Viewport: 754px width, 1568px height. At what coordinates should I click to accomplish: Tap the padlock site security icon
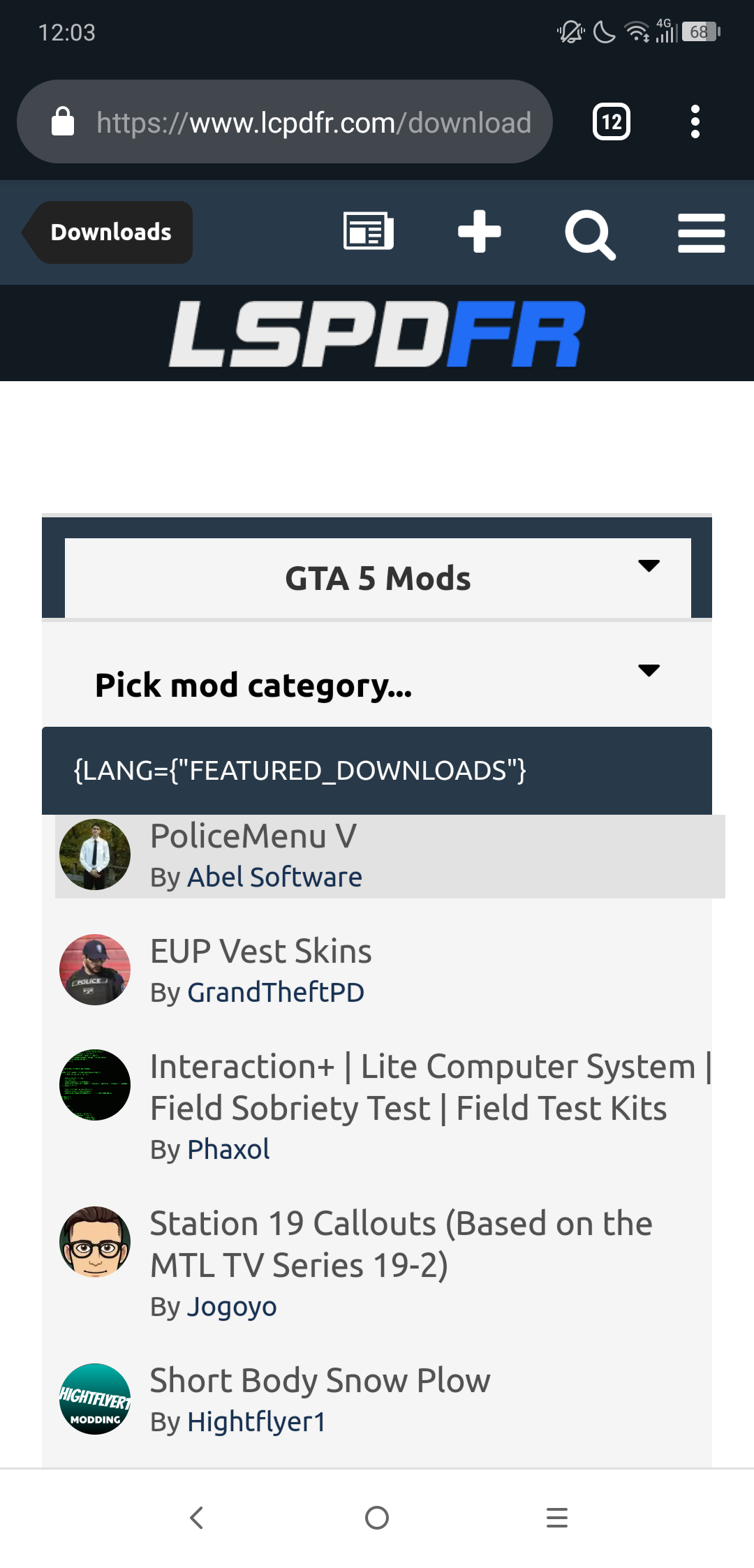(63, 122)
